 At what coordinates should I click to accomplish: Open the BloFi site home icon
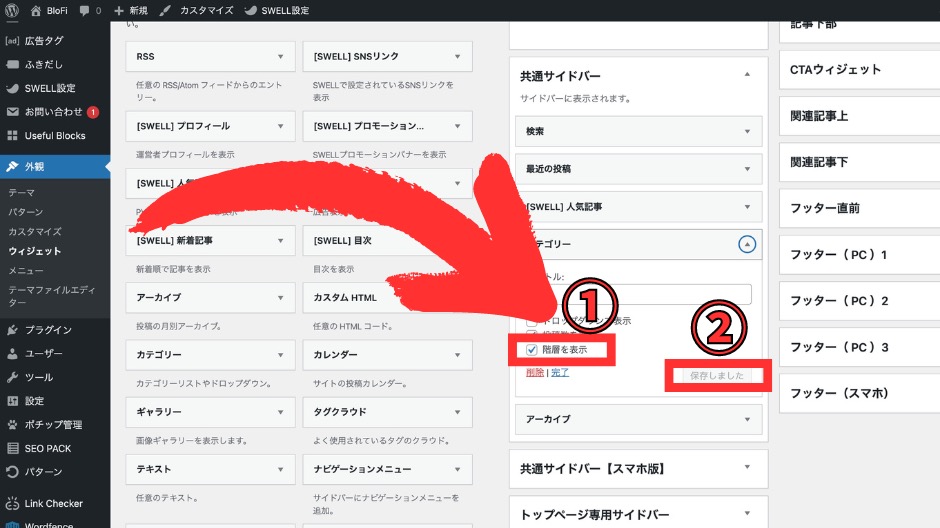tap(36, 11)
